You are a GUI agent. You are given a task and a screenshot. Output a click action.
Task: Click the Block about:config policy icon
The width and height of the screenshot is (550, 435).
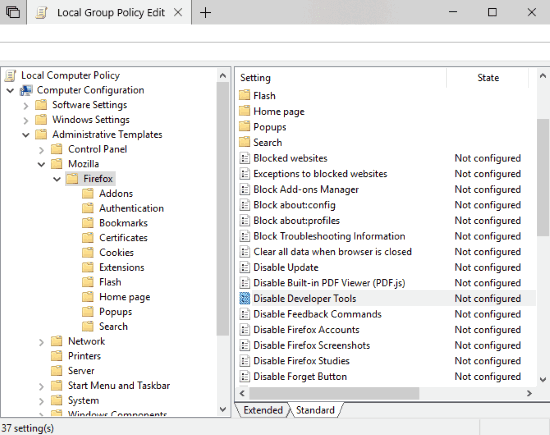[244, 205]
